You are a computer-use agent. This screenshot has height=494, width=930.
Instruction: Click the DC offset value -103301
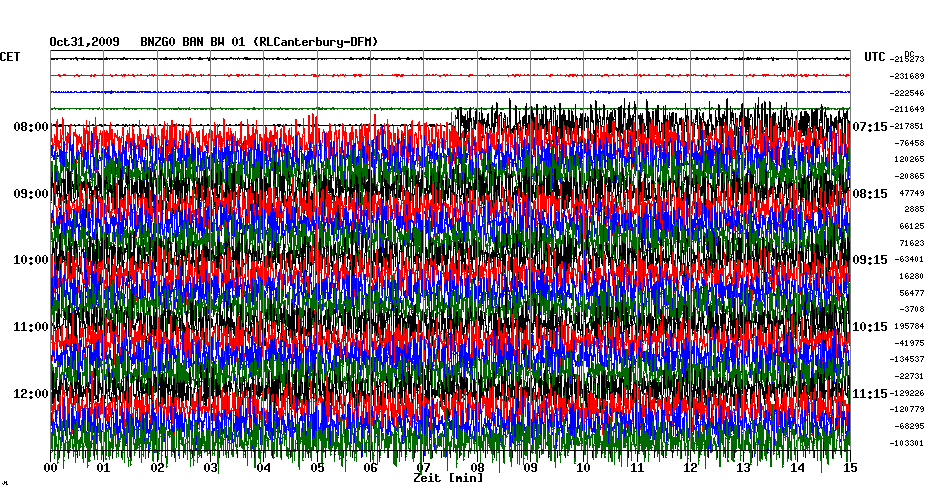(x=908, y=443)
